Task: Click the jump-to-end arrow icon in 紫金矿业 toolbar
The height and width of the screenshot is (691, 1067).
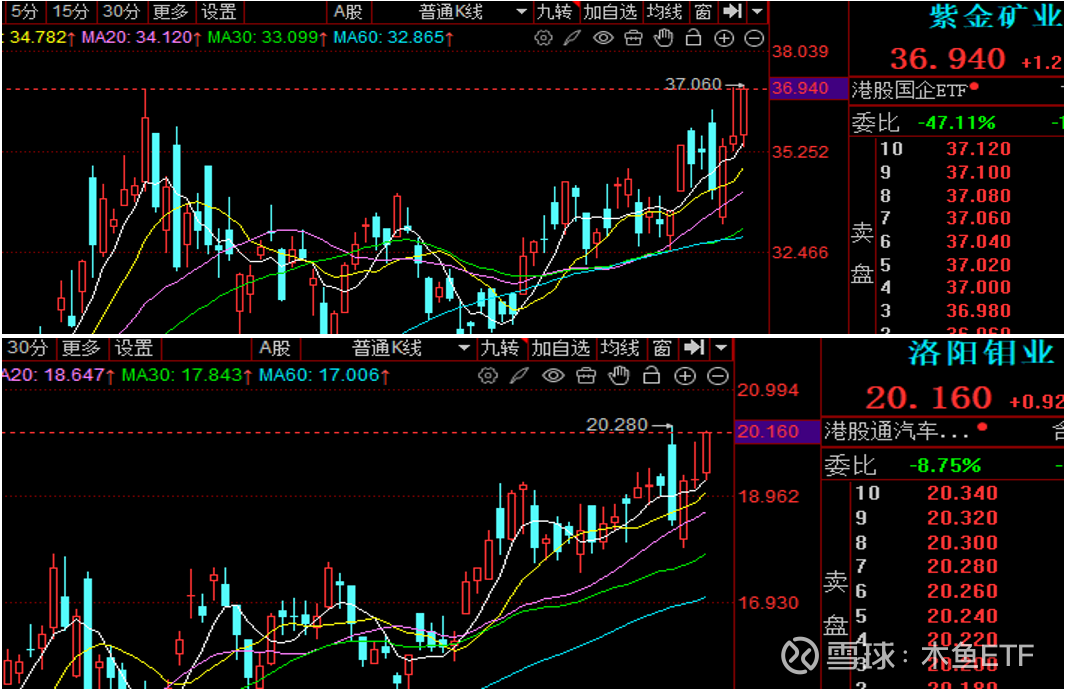Action: [732, 11]
